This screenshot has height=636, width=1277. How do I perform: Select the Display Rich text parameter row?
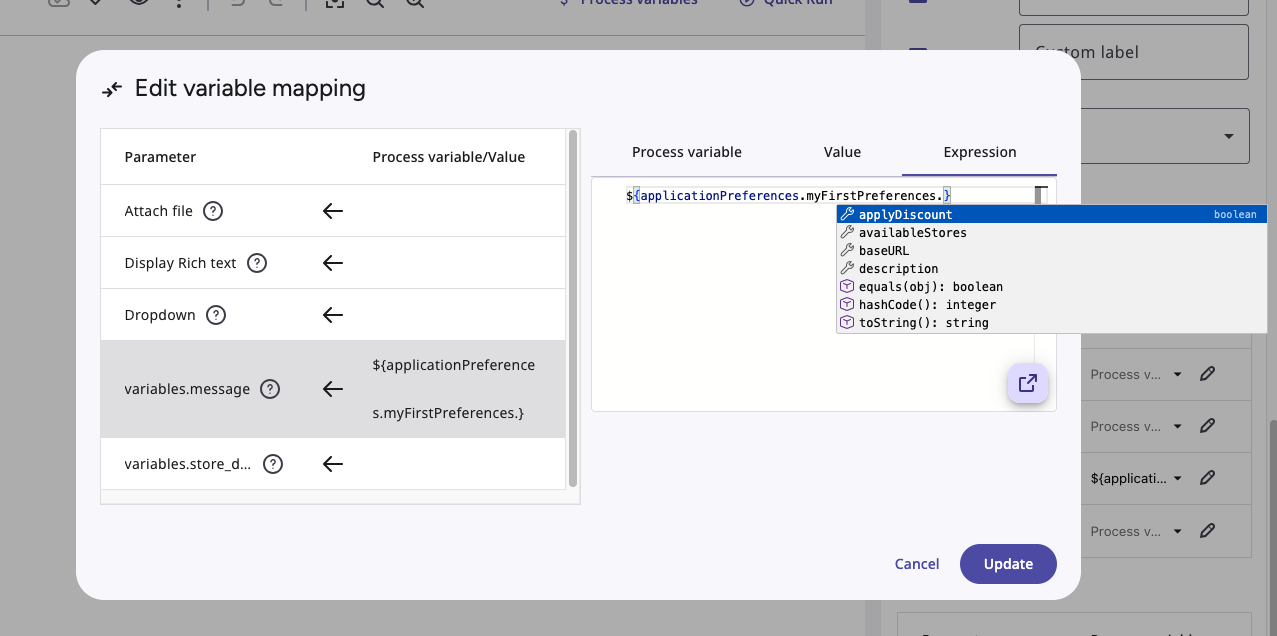pos(333,263)
